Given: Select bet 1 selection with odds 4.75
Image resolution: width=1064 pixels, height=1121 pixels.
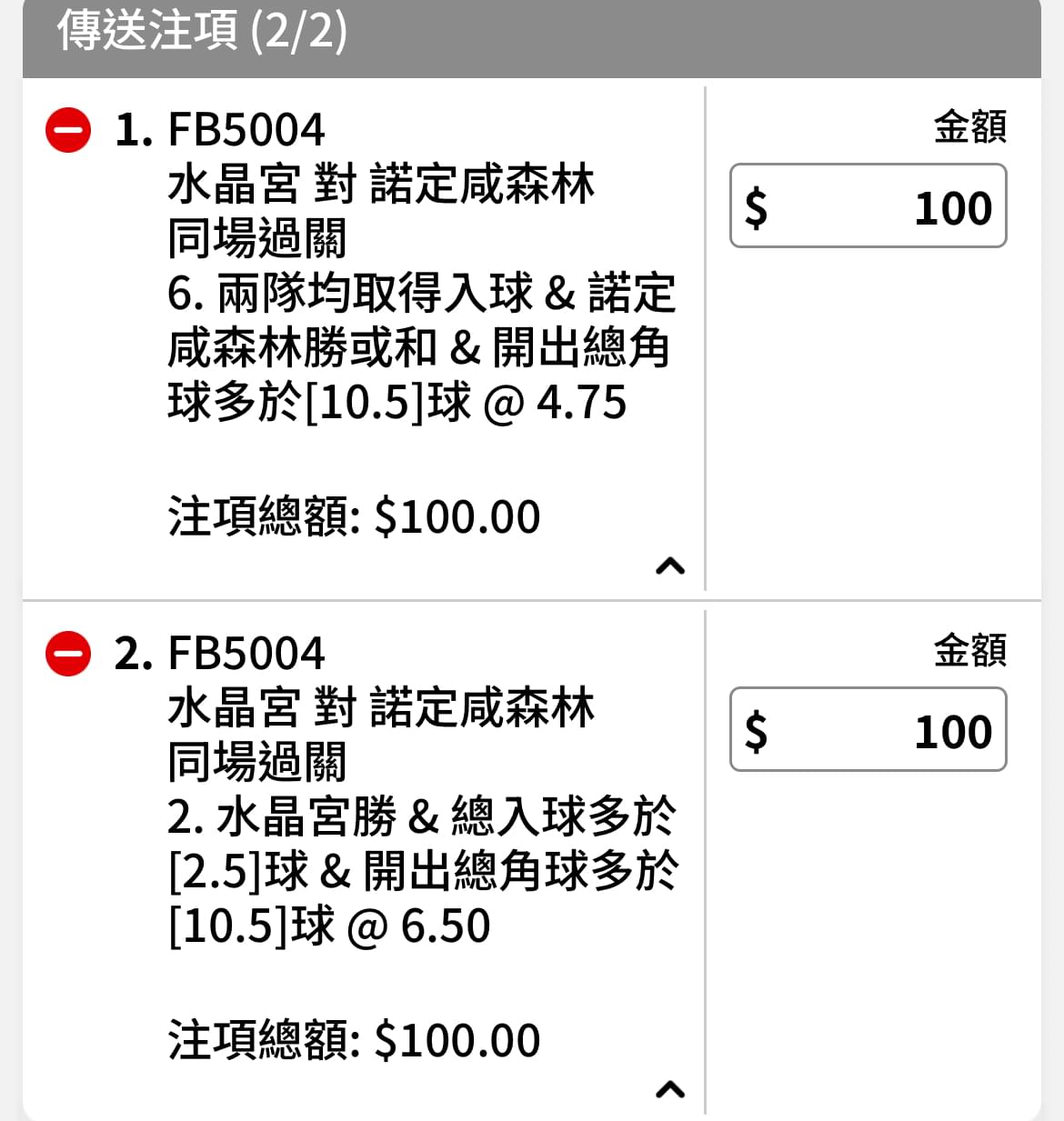Looking at the screenshot, I should [422, 348].
